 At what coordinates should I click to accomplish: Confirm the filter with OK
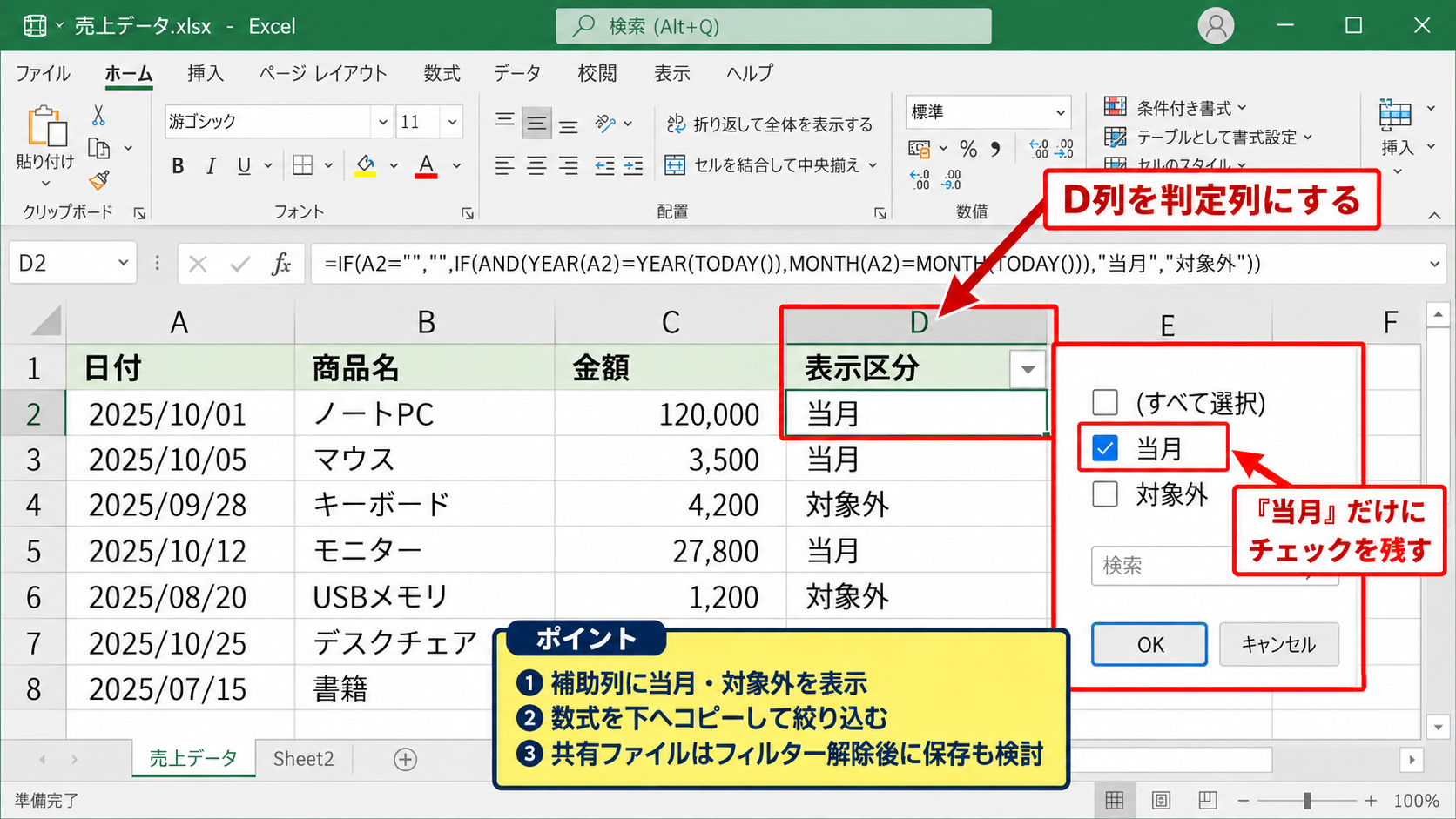1149,644
